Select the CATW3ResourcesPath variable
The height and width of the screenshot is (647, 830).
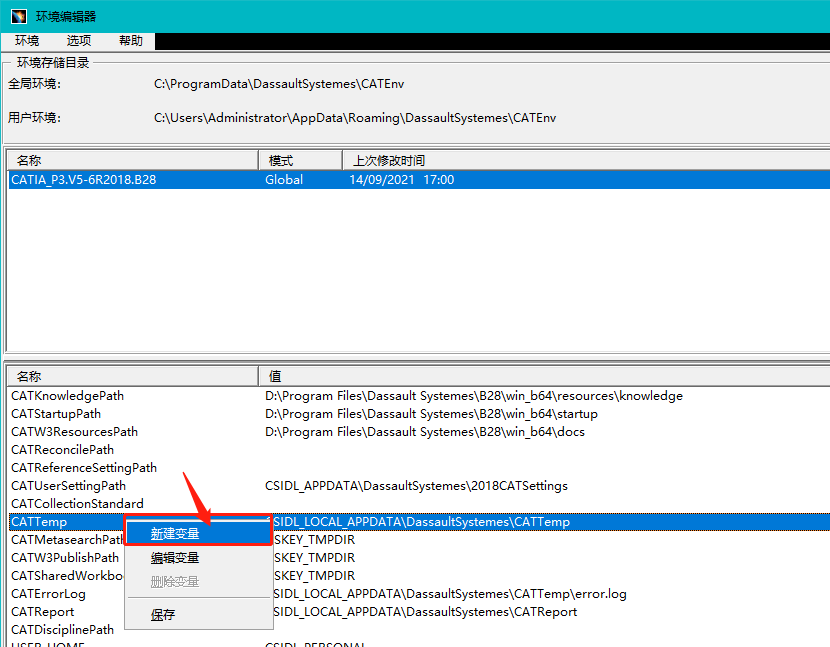tap(75, 432)
